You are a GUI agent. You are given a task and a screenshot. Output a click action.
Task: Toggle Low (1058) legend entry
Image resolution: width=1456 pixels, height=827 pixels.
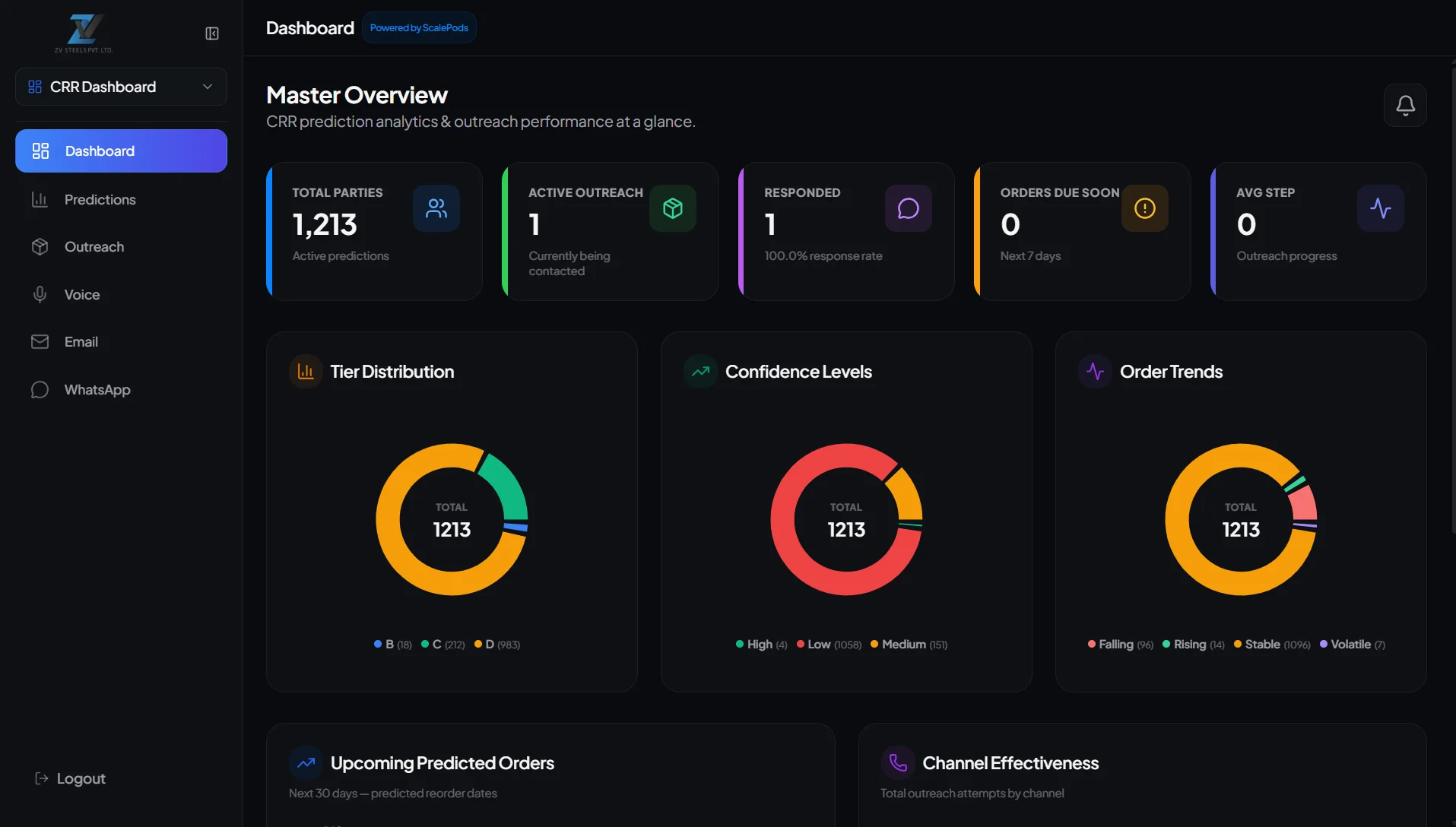coord(830,645)
